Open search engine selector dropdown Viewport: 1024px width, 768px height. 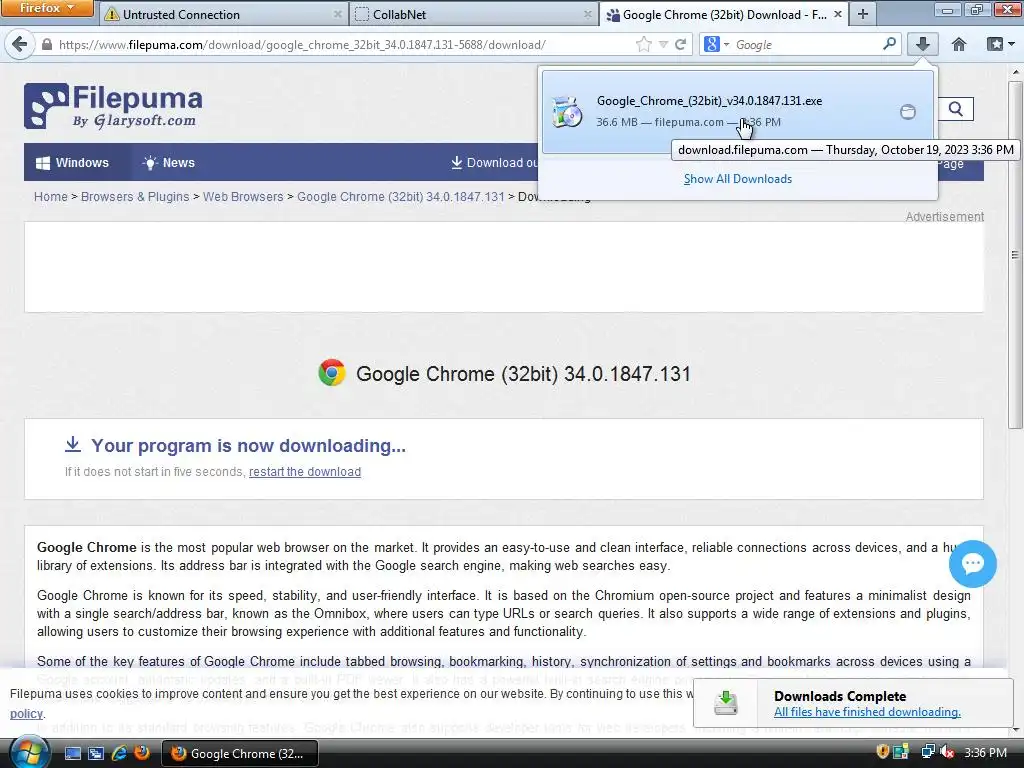coord(716,44)
